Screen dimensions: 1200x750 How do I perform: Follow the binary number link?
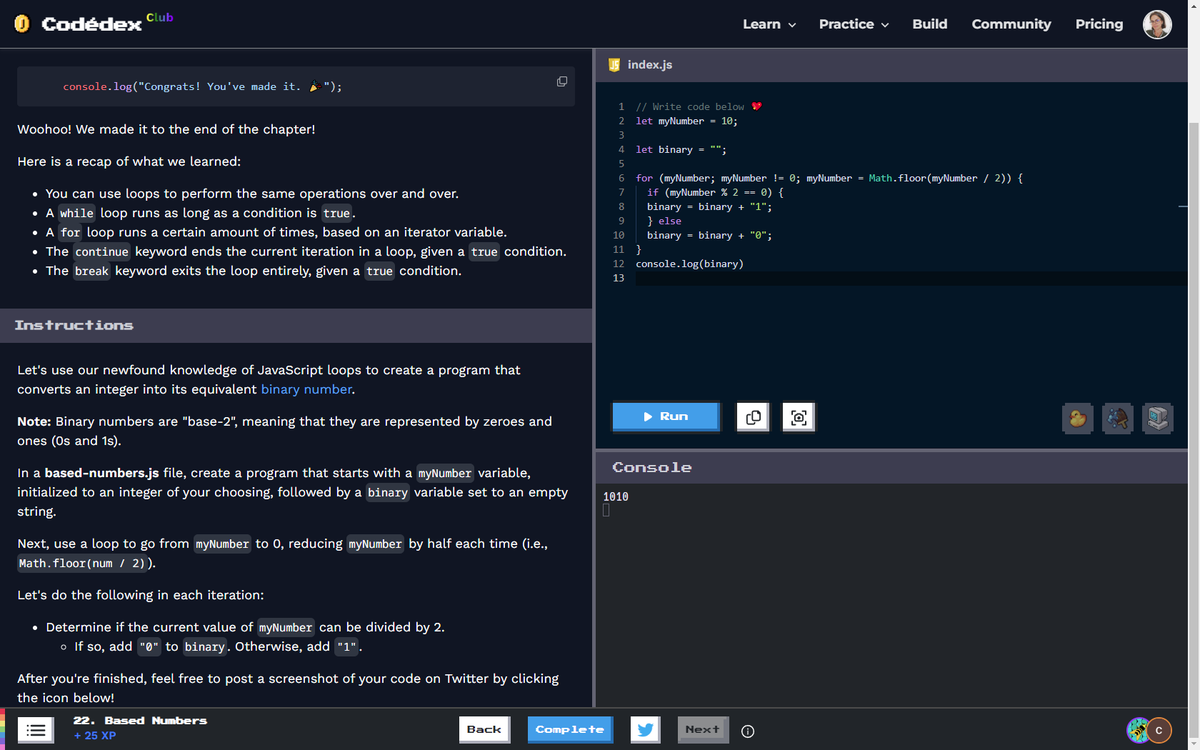click(x=306, y=389)
